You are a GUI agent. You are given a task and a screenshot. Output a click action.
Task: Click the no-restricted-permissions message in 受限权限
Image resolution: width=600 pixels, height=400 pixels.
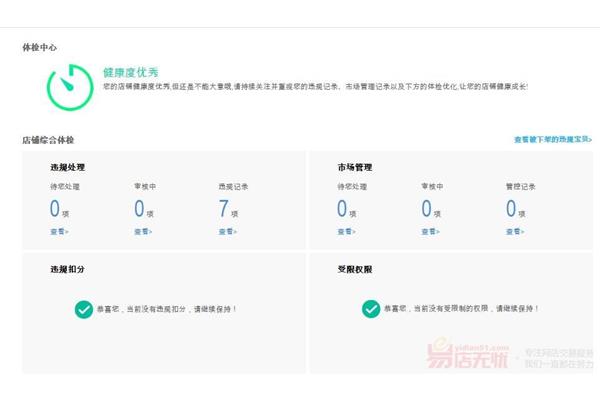(462, 309)
